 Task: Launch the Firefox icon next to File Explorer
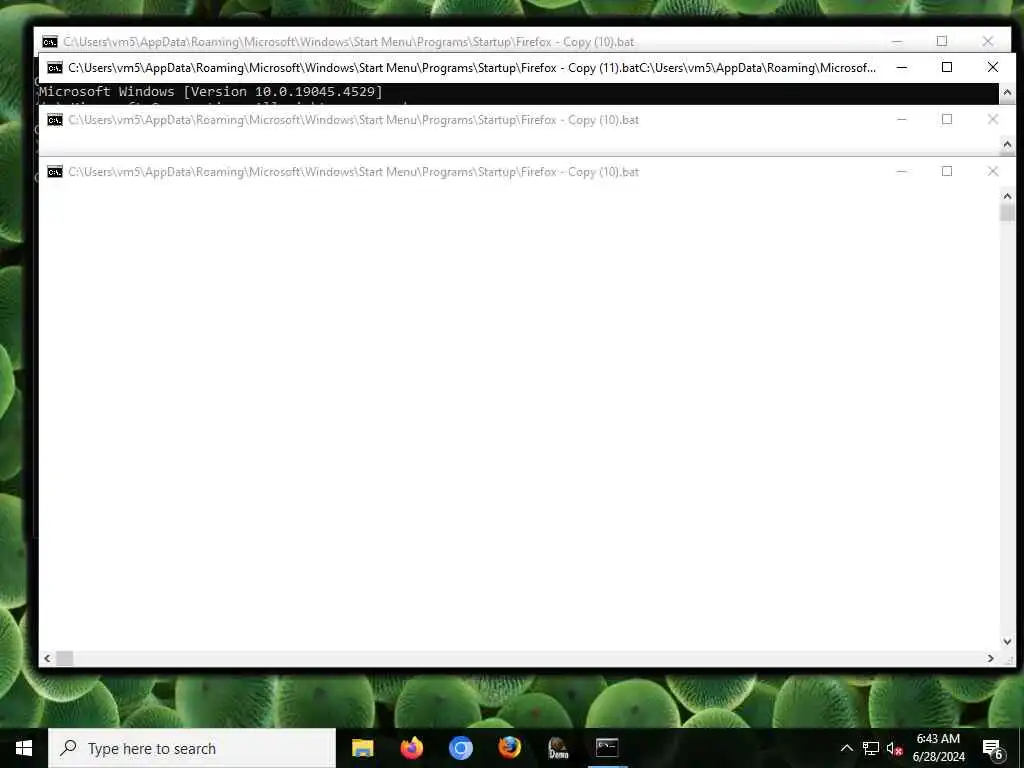click(411, 748)
